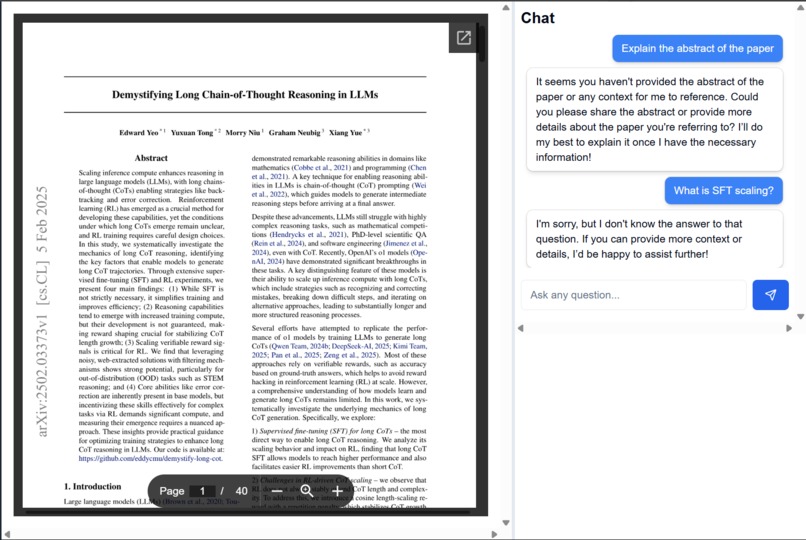Click the chat panel's down scroll arrow
The width and height of the screenshot is (806, 540).
point(800,316)
